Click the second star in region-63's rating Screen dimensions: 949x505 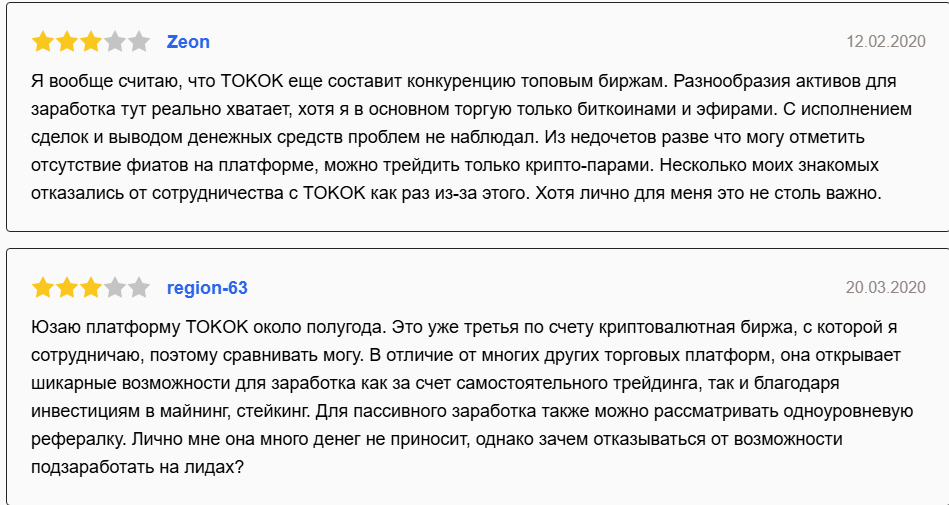pyautogui.click(x=67, y=288)
